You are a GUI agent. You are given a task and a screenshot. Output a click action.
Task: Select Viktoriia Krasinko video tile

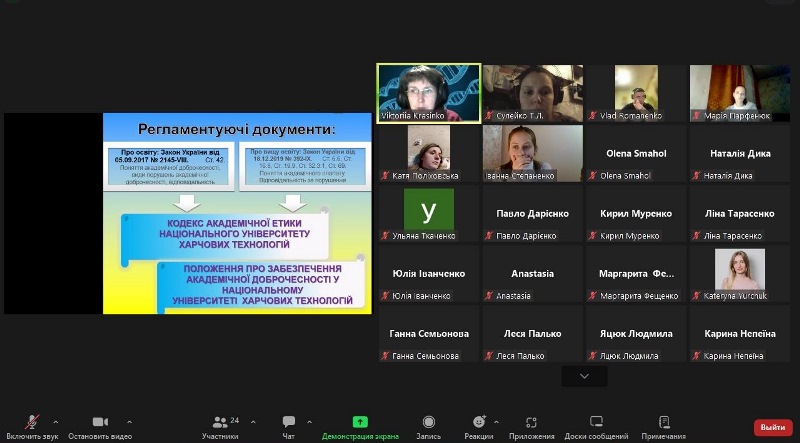tap(429, 93)
